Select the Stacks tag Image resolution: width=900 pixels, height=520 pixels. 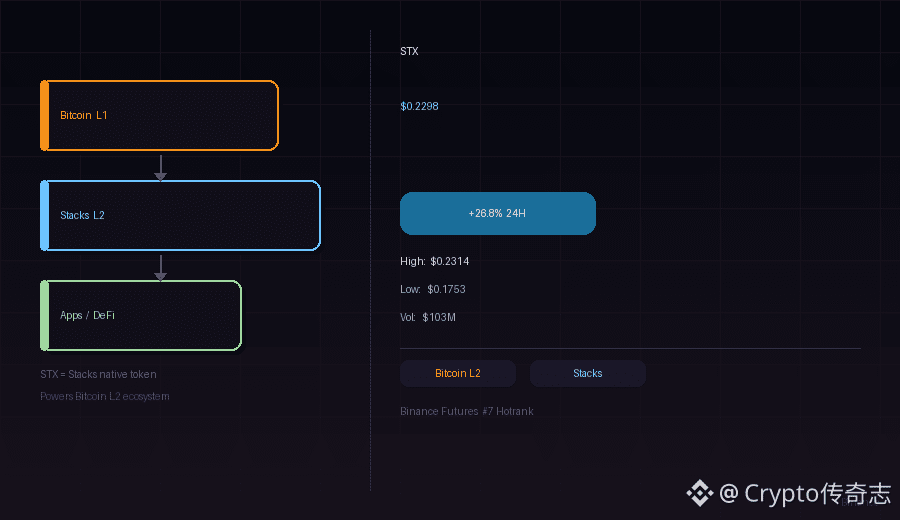tap(588, 374)
